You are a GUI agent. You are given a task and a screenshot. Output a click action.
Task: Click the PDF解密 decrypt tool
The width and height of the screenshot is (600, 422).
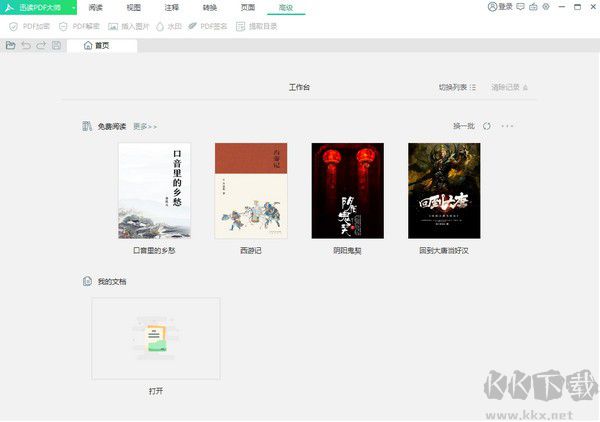coord(81,26)
